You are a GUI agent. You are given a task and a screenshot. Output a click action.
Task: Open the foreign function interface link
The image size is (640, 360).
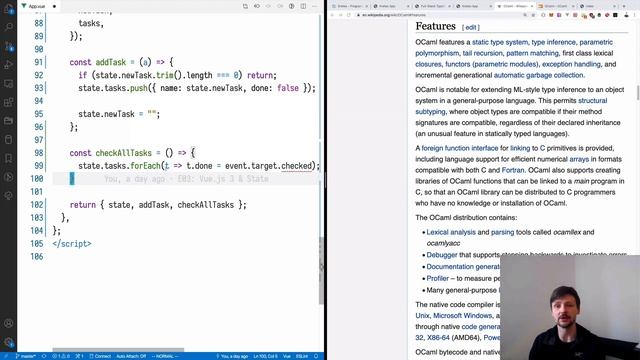460,148
